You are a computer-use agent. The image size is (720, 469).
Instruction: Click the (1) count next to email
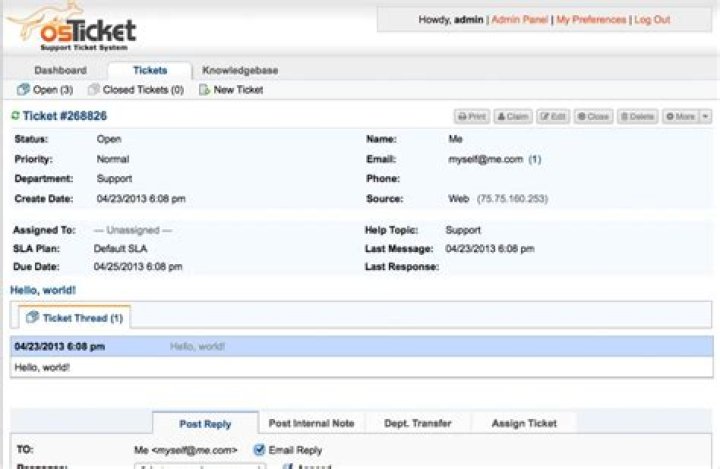point(534,159)
